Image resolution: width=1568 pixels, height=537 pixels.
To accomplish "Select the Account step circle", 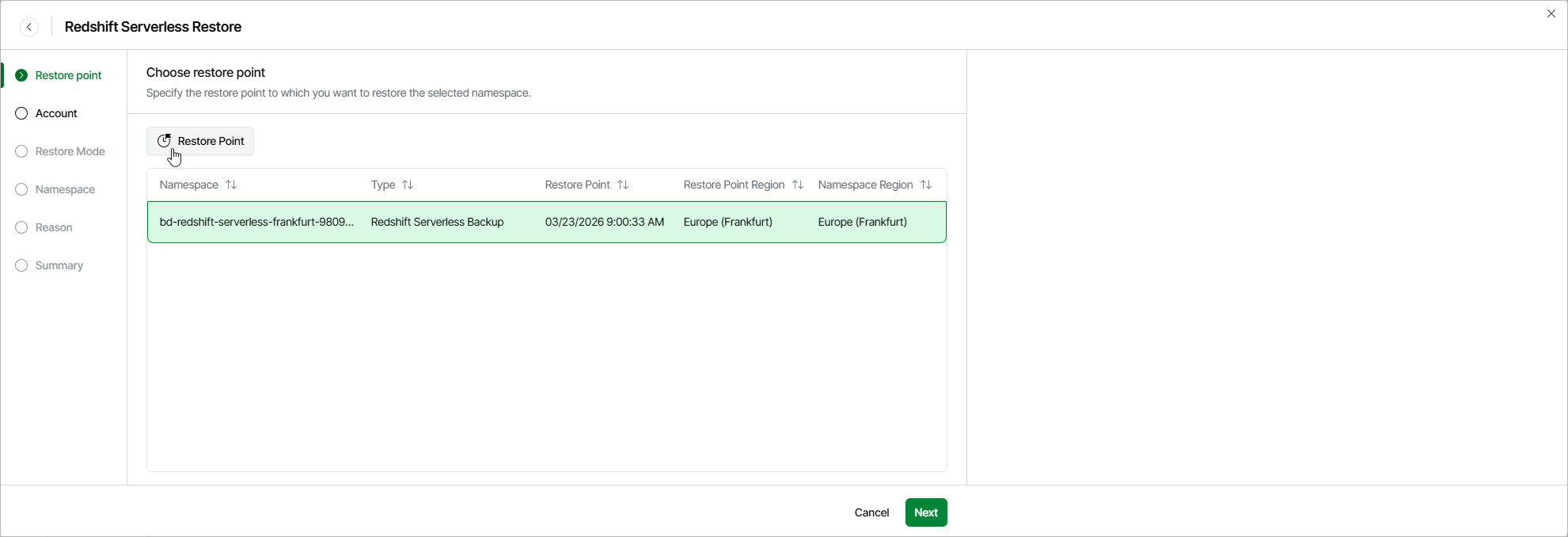I will point(21,113).
